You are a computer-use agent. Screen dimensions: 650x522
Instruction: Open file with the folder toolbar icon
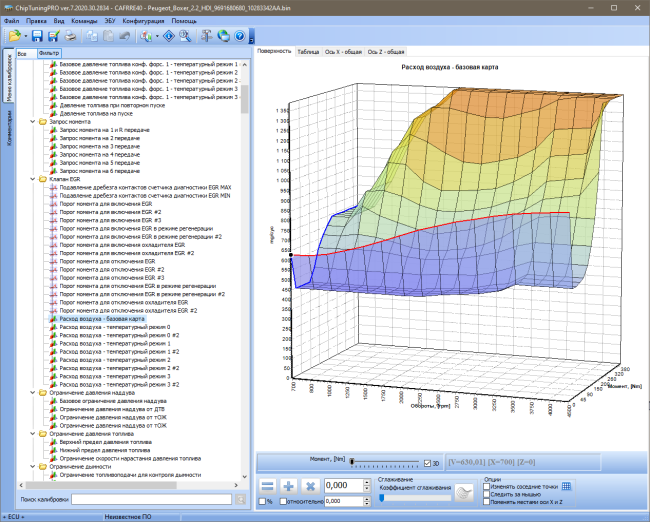(15, 36)
